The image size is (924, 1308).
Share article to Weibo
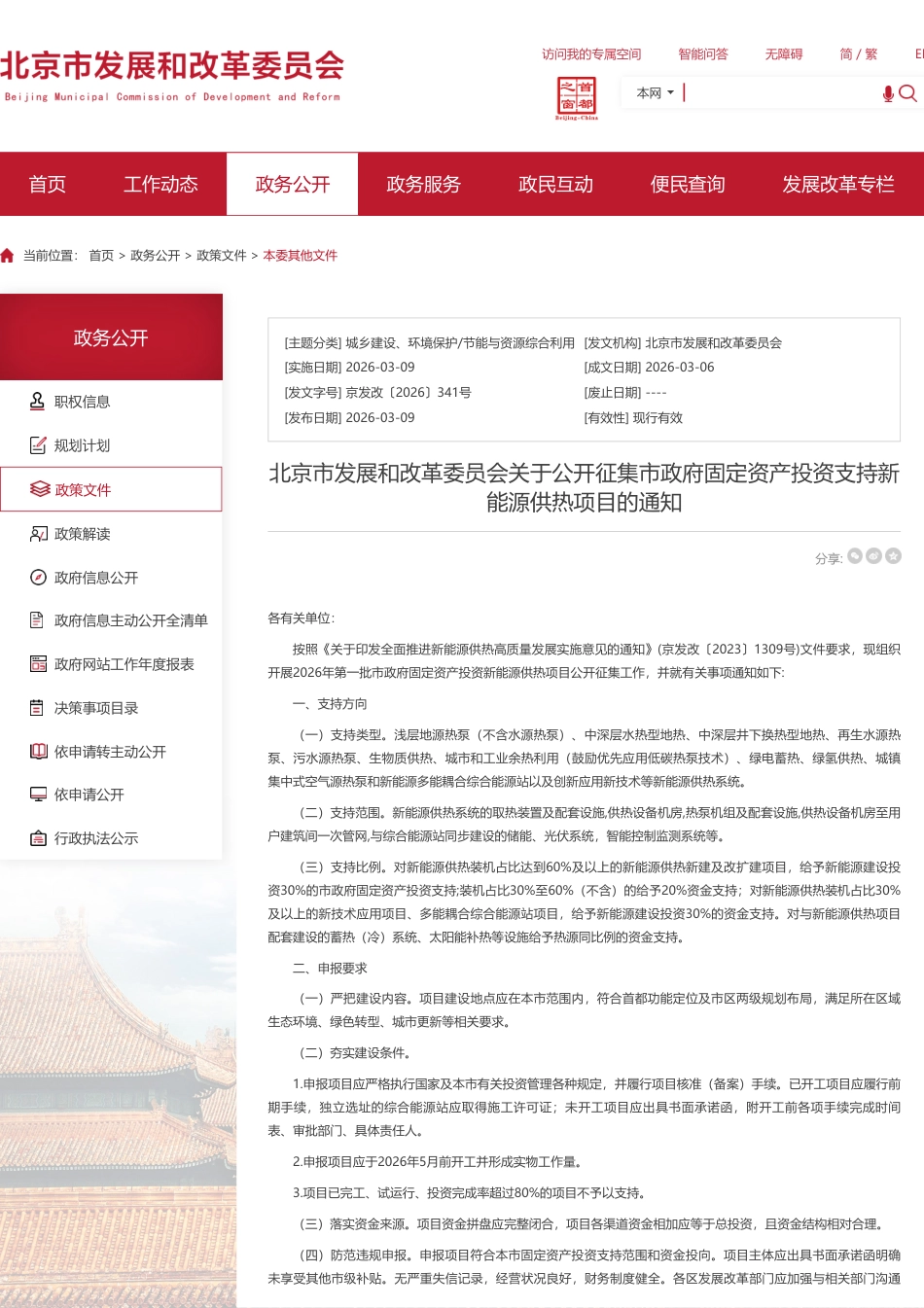click(874, 555)
